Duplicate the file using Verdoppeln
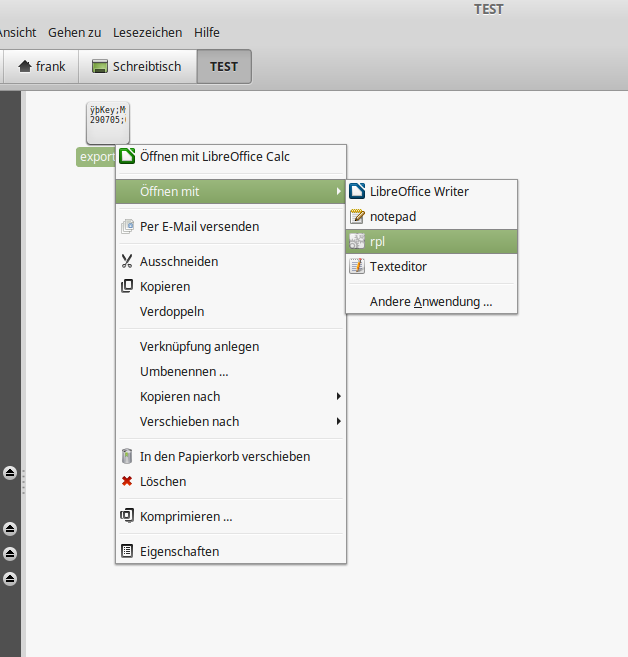Viewport: 628px width, 657px height. click(231, 312)
